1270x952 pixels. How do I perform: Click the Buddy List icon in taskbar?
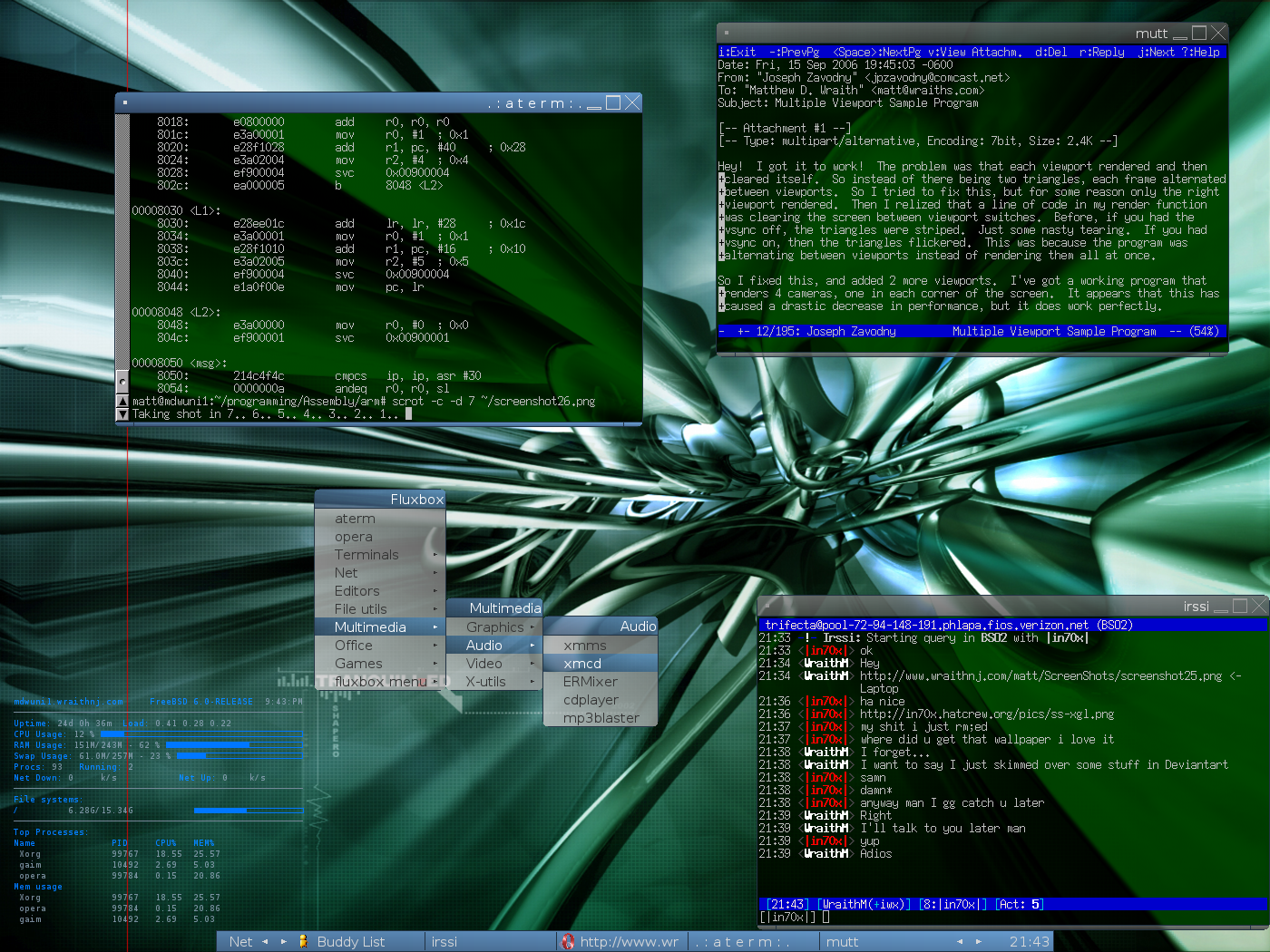[x=303, y=942]
